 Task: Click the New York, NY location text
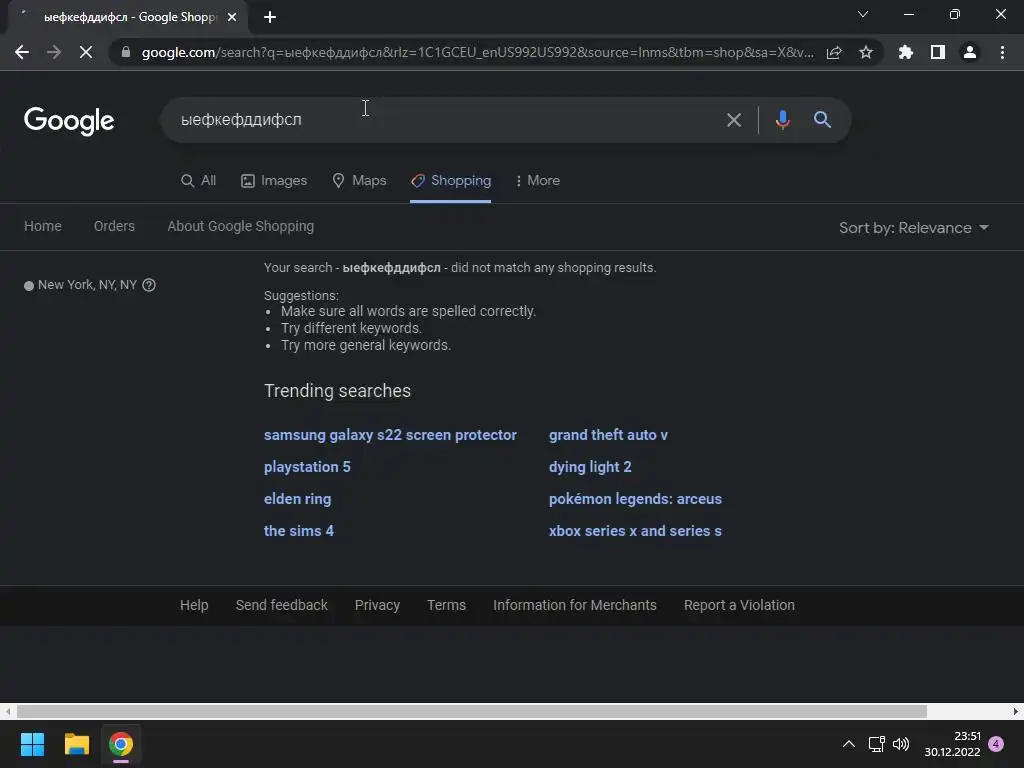point(88,285)
